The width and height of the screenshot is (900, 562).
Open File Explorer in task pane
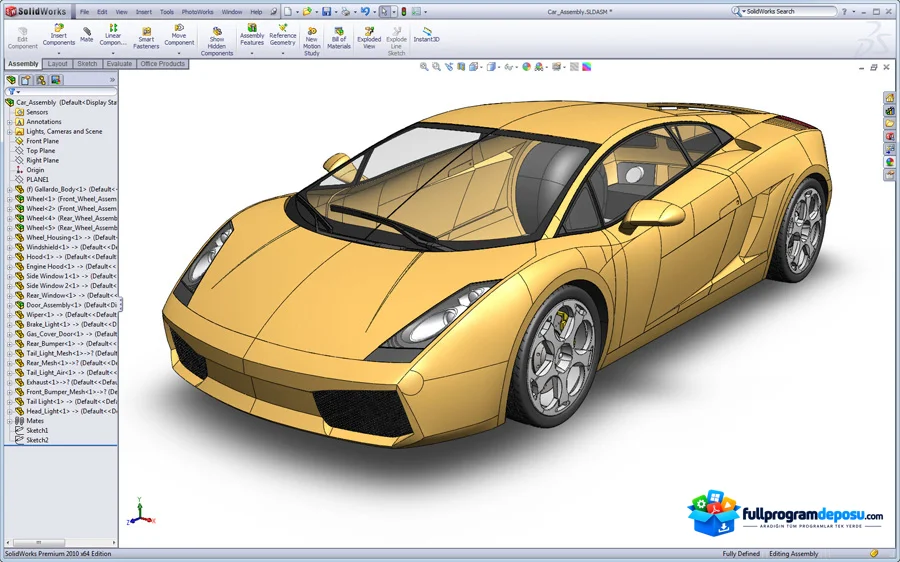[890, 123]
